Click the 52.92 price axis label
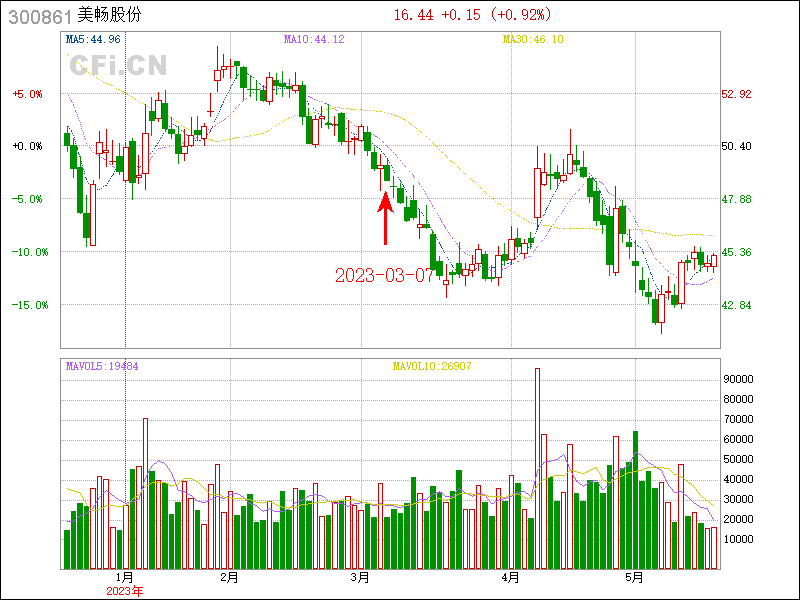Viewport: 800px width, 600px height. coord(737,94)
